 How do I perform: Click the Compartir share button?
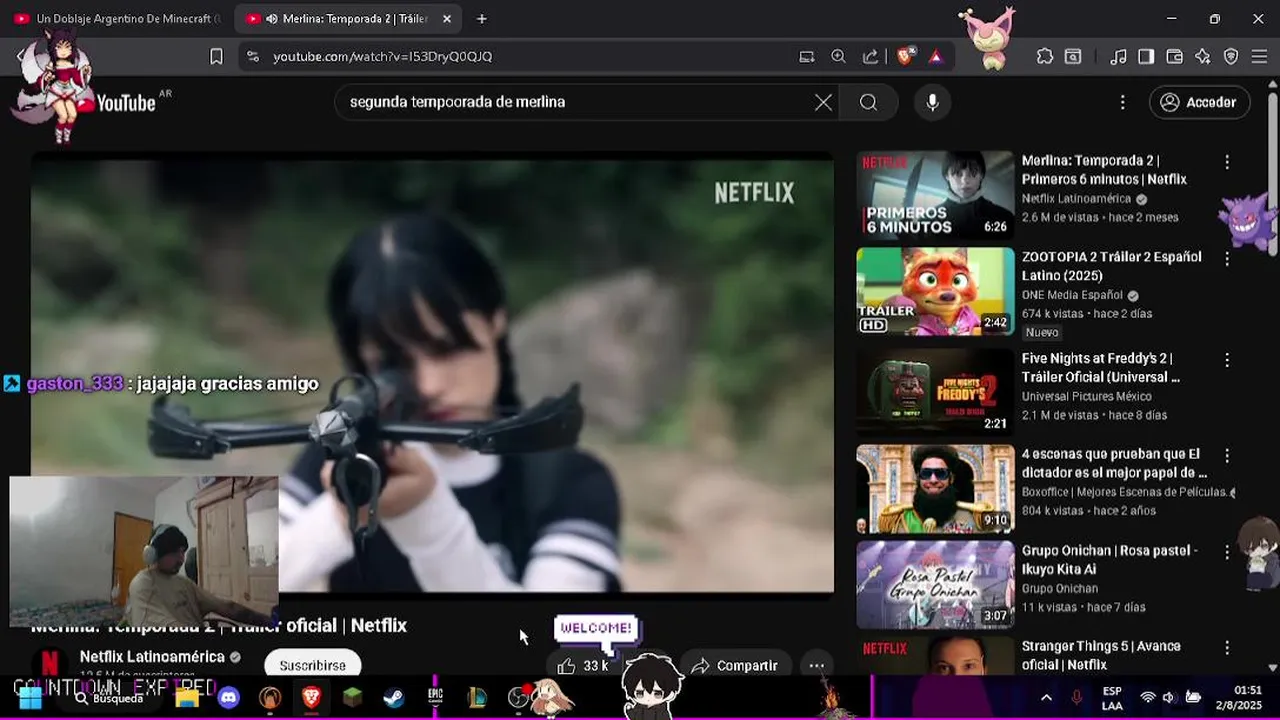point(734,666)
